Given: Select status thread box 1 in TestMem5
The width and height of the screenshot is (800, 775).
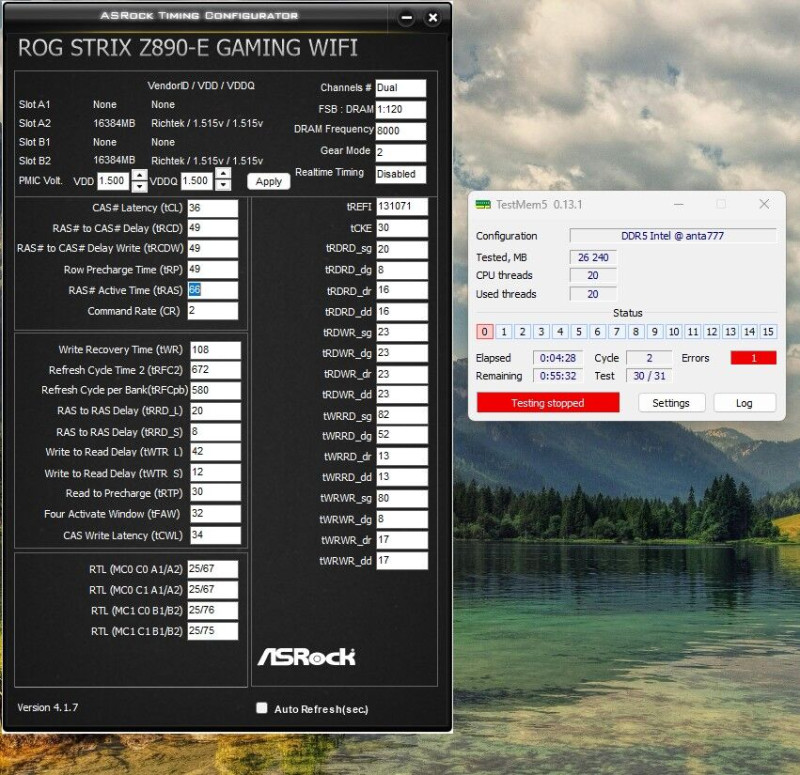Looking at the screenshot, I should 504,332.
